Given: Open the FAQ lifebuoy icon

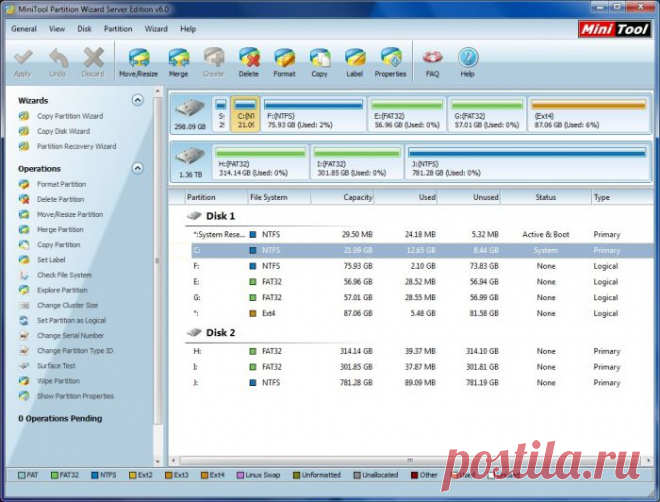Looking at the screenshot, I should (x=432, y=63).
